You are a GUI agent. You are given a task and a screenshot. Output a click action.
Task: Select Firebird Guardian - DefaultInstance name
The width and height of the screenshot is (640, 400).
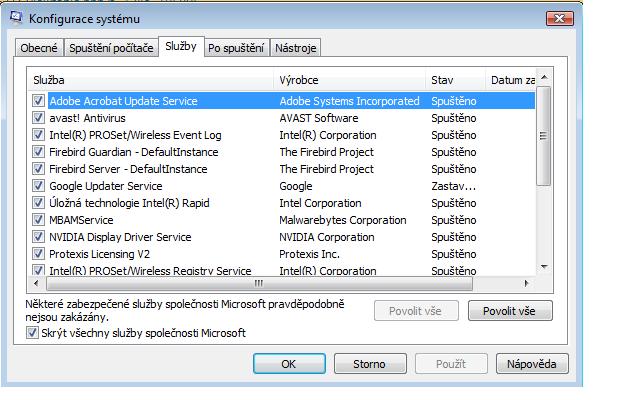point(133,152)
